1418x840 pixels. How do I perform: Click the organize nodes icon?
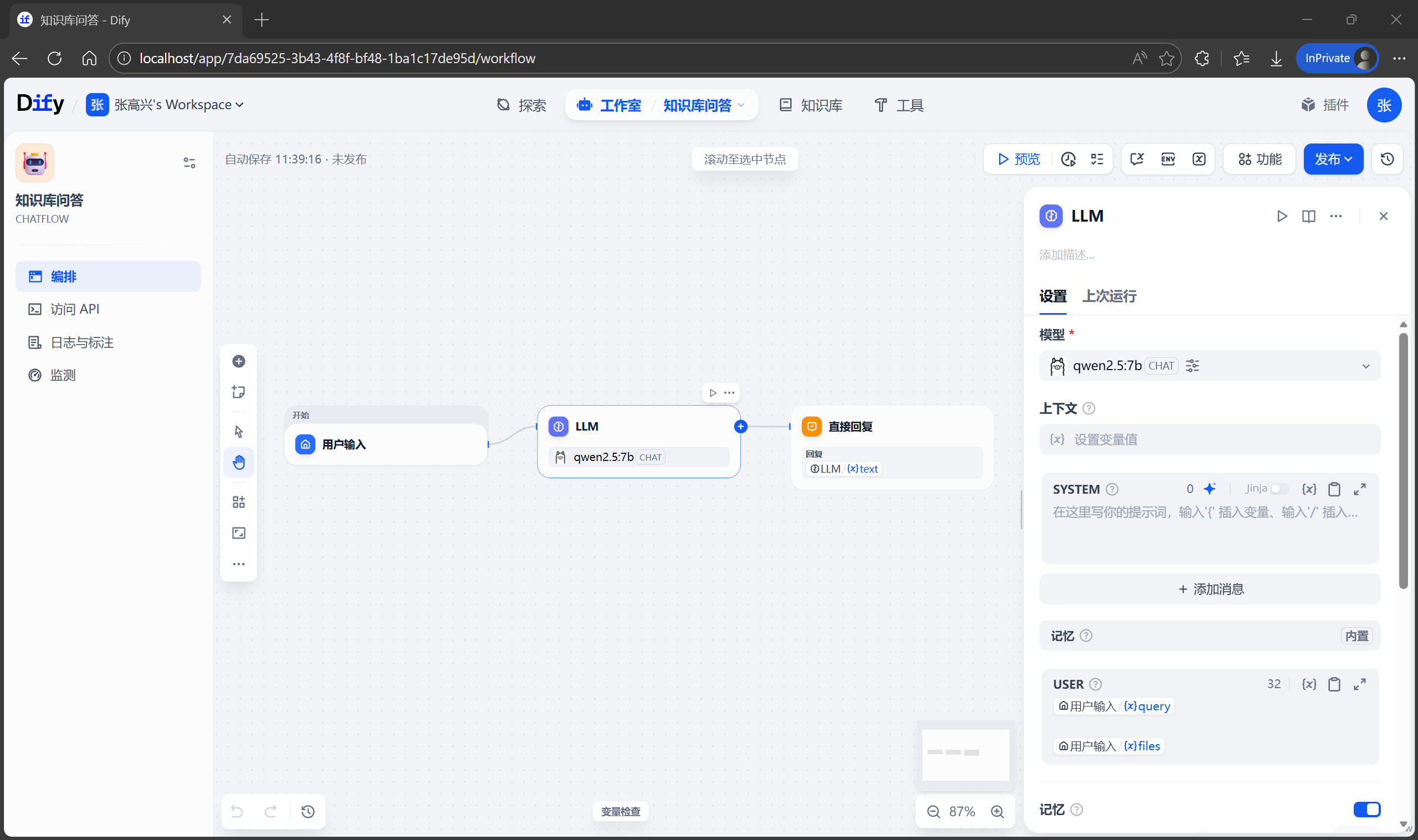coord(238,502)
